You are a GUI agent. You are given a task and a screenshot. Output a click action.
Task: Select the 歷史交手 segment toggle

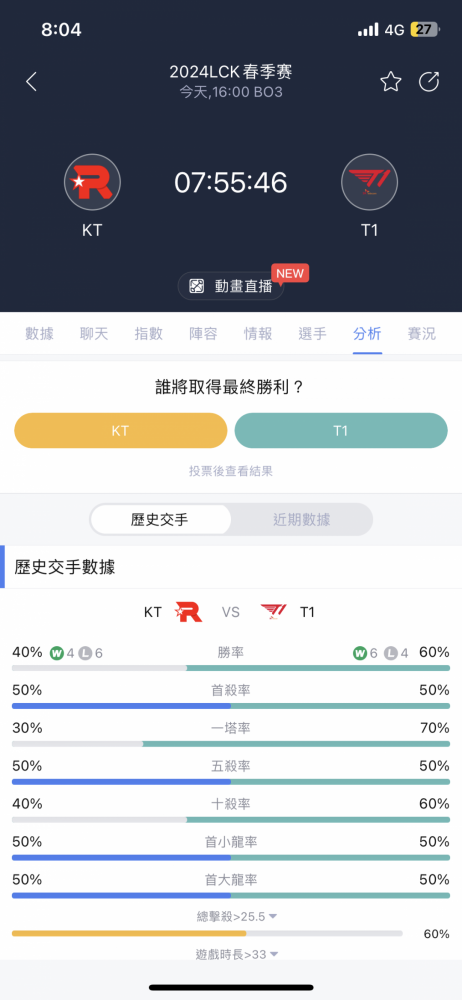(x=160, y=520)
